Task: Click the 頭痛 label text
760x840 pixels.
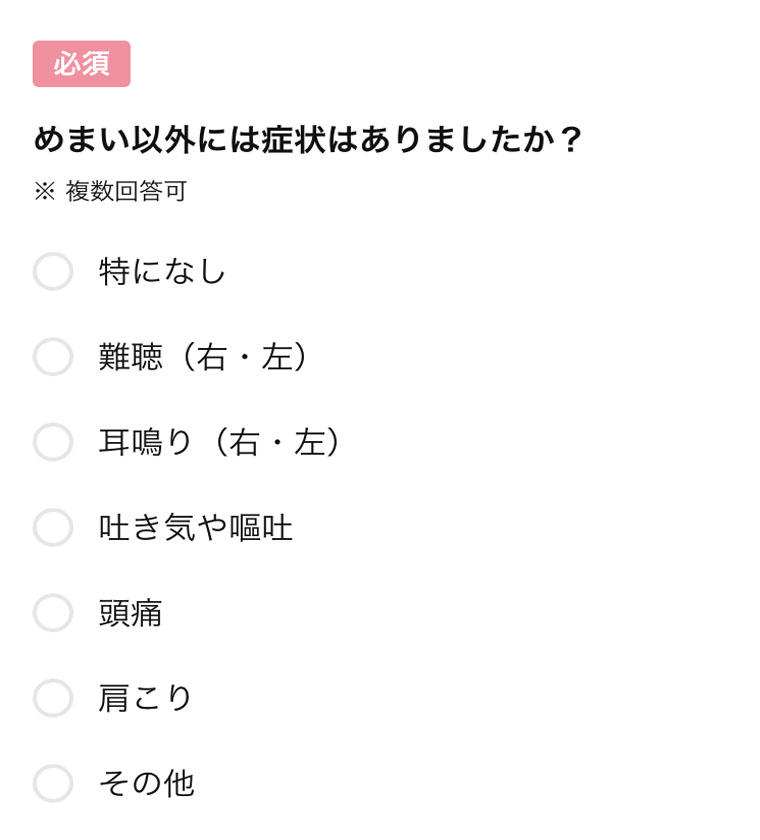Action: click(130, 612)
